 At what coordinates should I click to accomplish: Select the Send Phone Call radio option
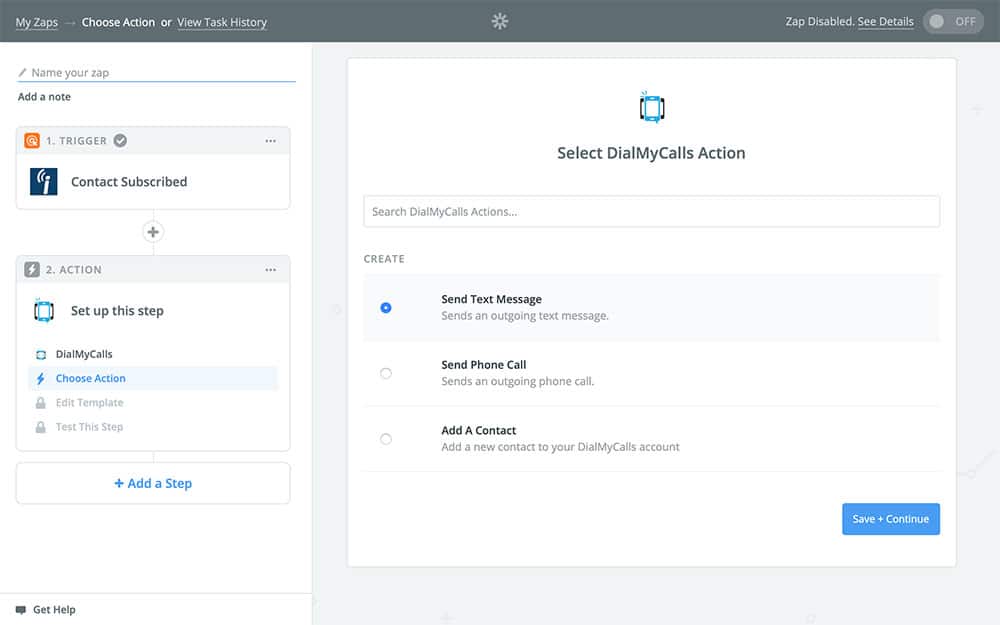[x=386, y=373]
